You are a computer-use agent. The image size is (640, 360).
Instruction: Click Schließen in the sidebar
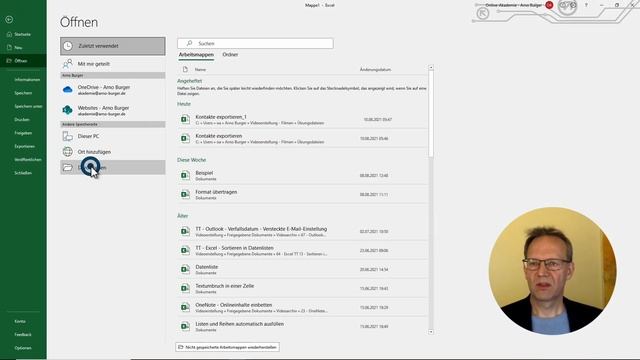(x=23, y=173)
